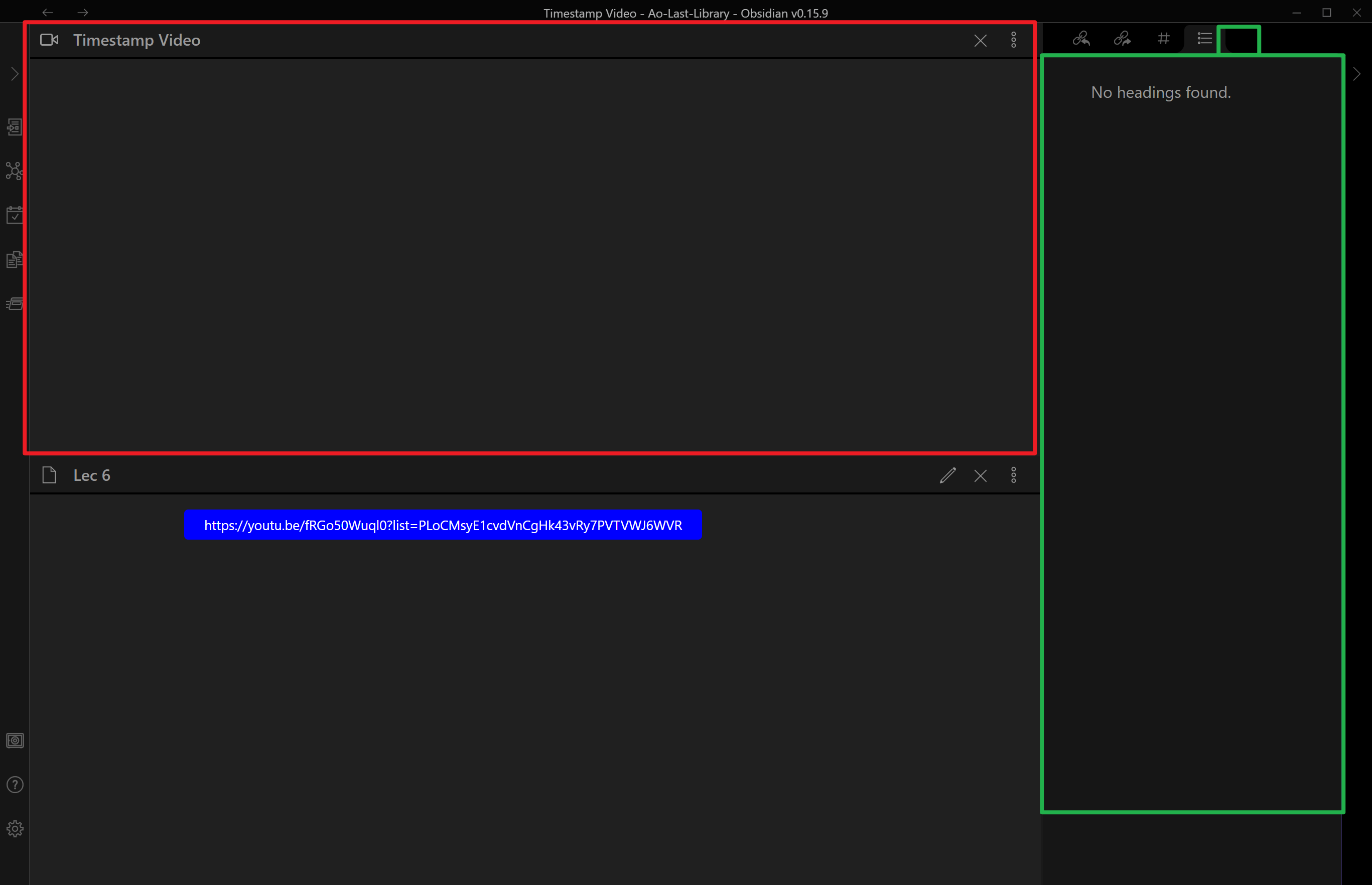This screenshot has height=885, width=1372.
Task: Expand the left sidebar with the chevron
Action: (15, 74)
